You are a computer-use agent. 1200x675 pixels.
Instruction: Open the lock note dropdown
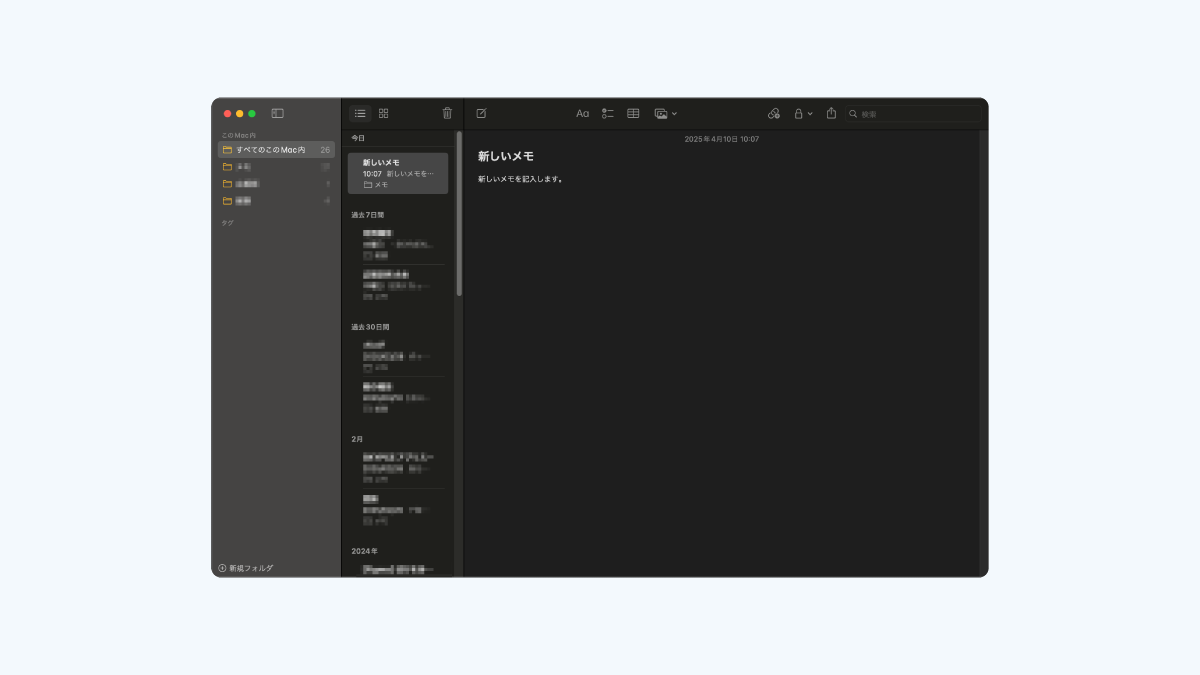pyautogui.click(x=803, y=114)
